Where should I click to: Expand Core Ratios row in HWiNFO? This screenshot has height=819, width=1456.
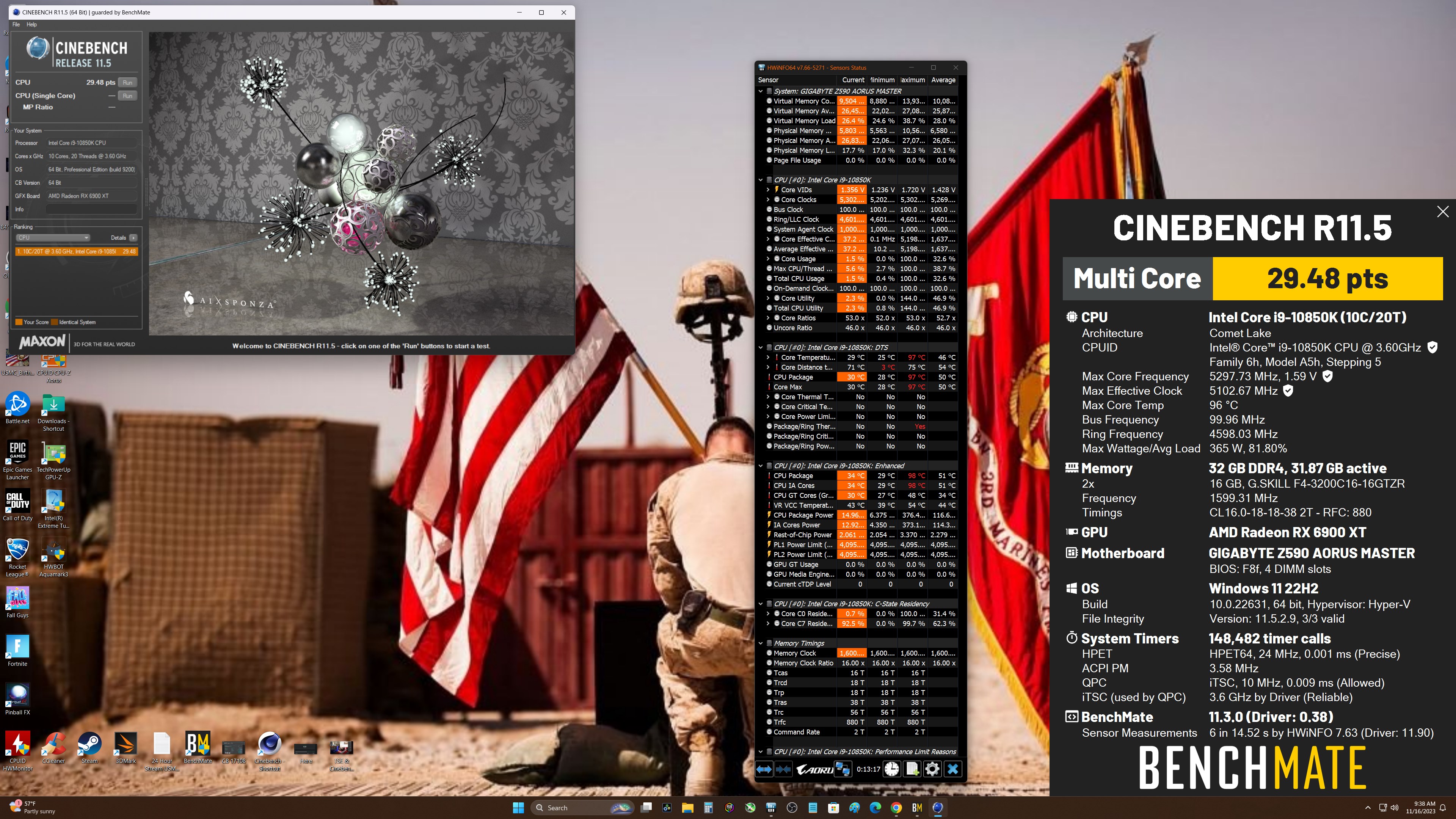pyautogui.click(x=767, y=318)
